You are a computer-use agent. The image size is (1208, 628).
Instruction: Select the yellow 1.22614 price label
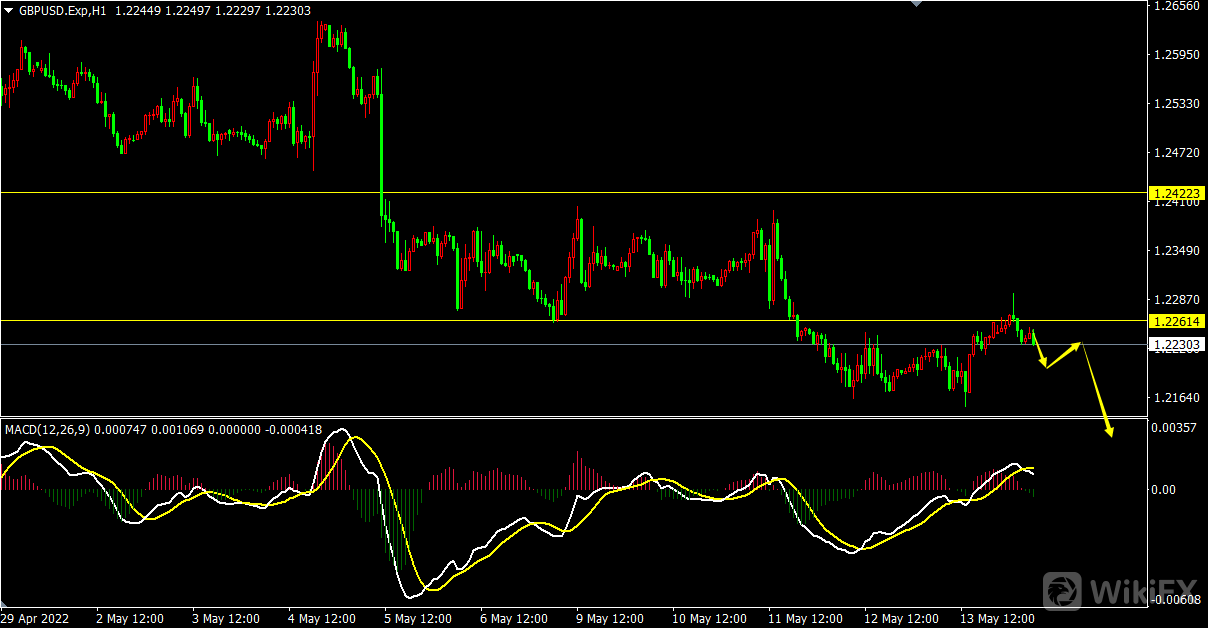tap(1176, 321)
